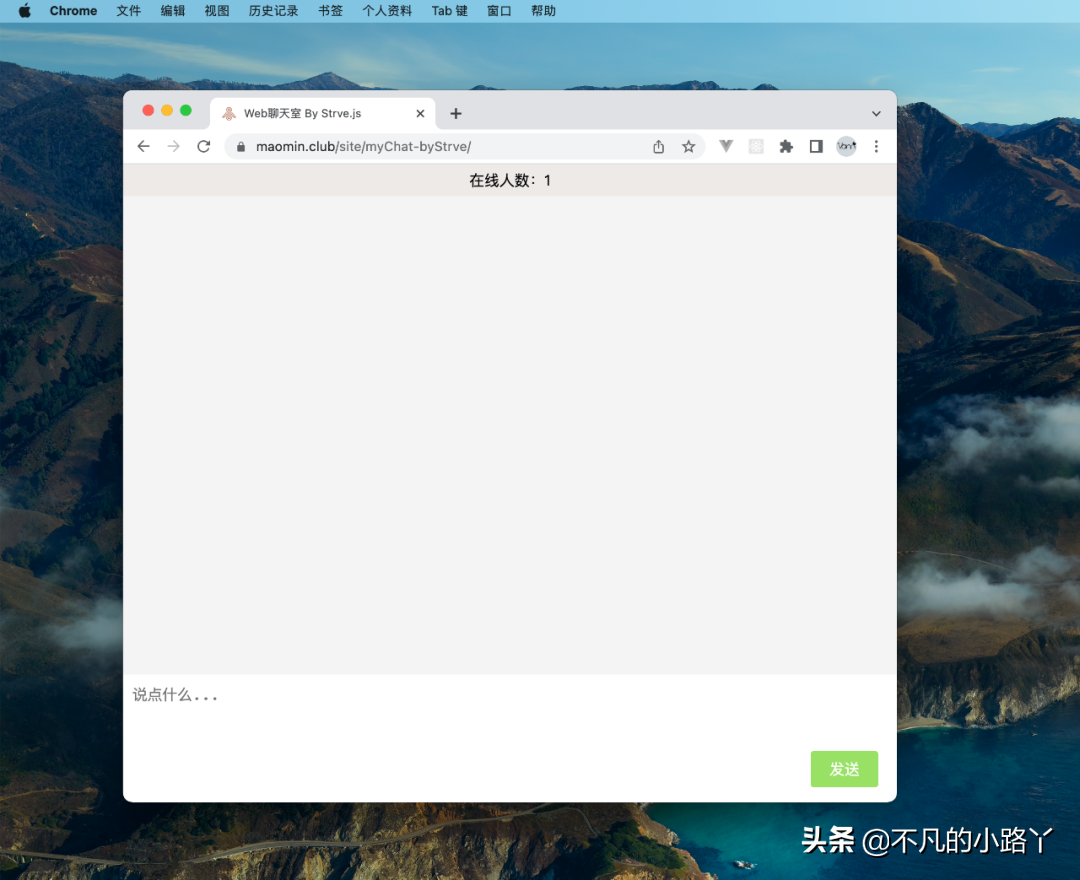1080x880 pixels.
Task: Click the back navigation arrow
Action: click(x=143, y=146)
